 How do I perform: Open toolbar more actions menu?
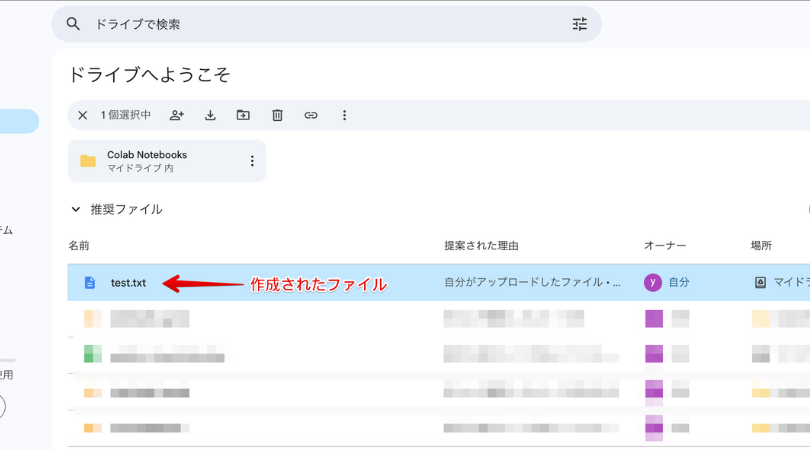[x=345, y=115]
